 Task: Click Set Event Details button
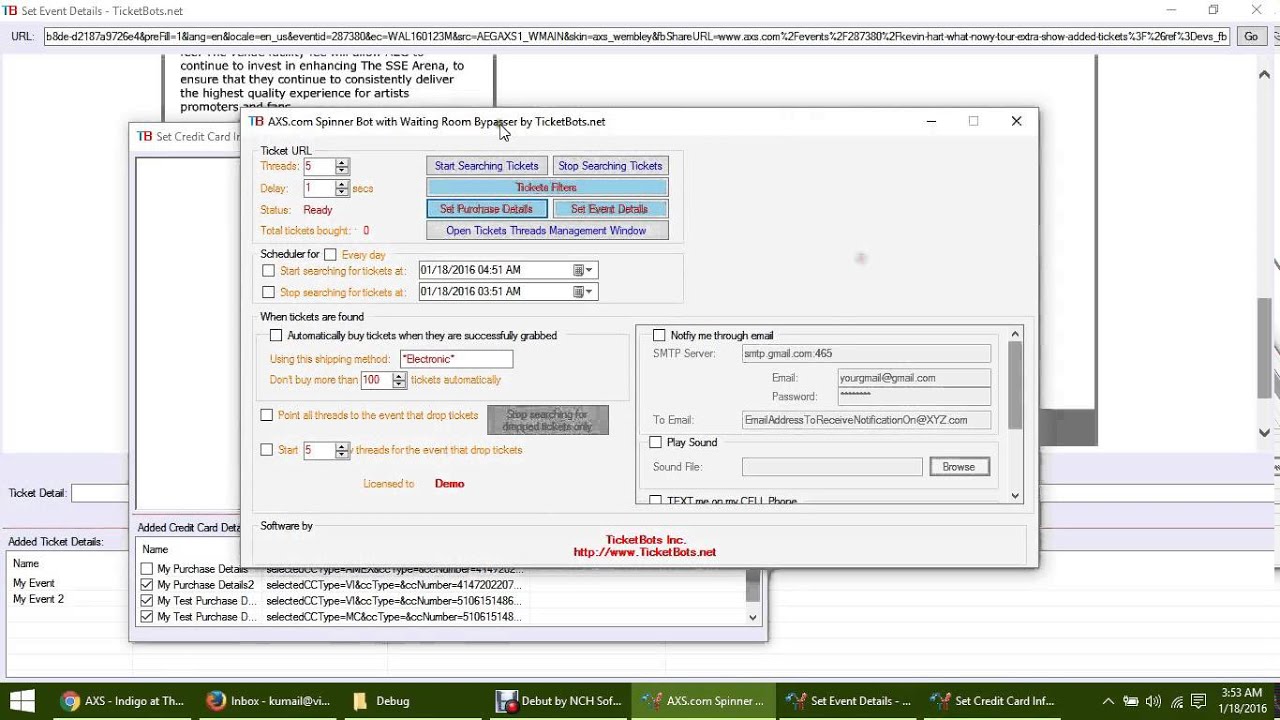610,209
